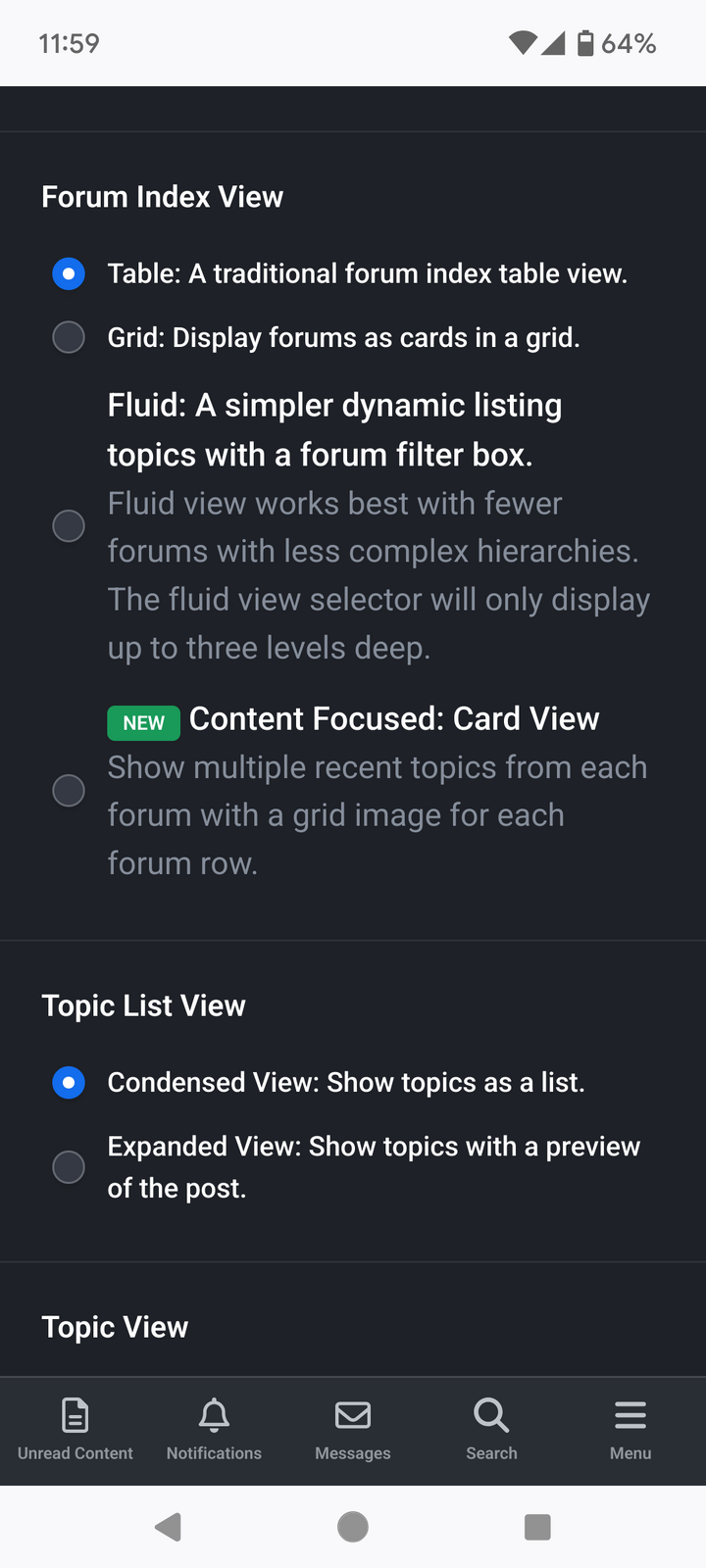Open the hamburger Menu icon
The width and height of the screenshot is (706, 1568).
[630, 1415]
